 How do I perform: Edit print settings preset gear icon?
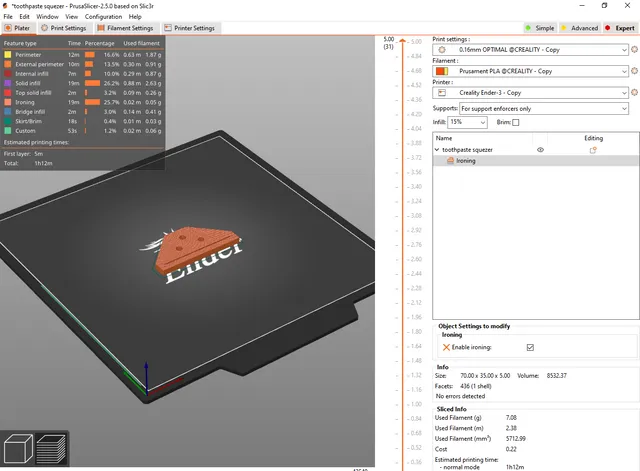(632, 49)
